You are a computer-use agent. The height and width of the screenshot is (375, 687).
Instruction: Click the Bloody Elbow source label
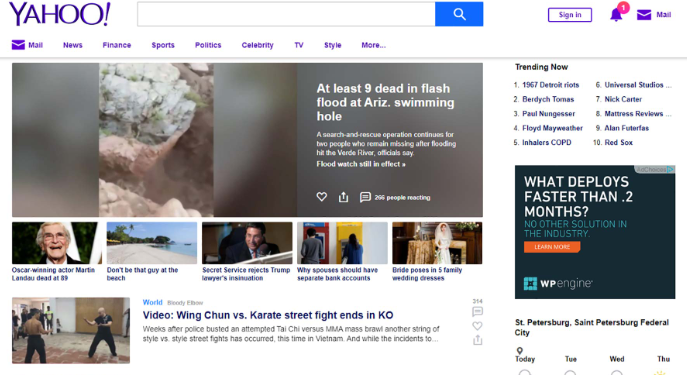185,303
